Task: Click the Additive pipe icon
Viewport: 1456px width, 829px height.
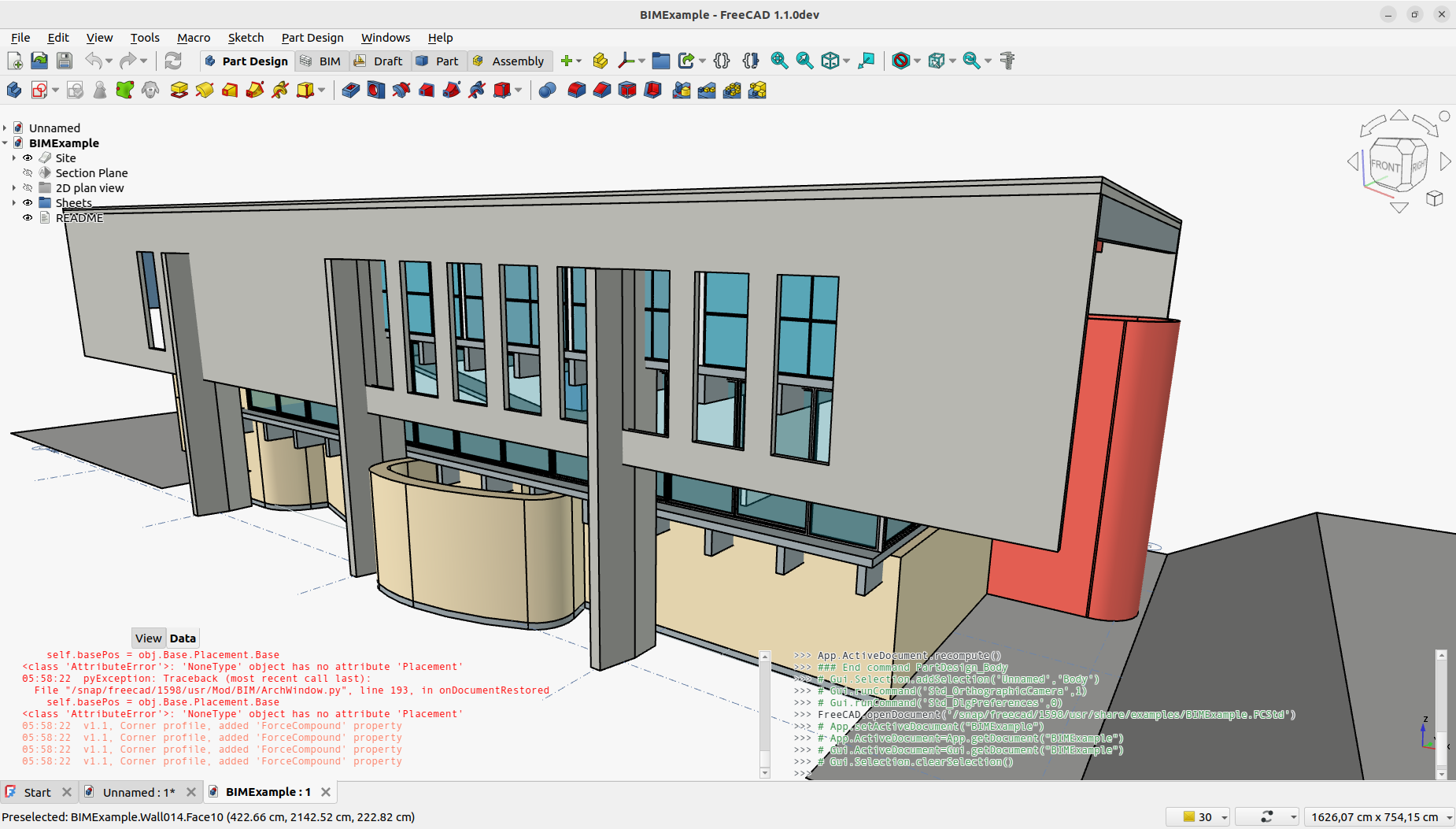Action: [x=255, y=90]
